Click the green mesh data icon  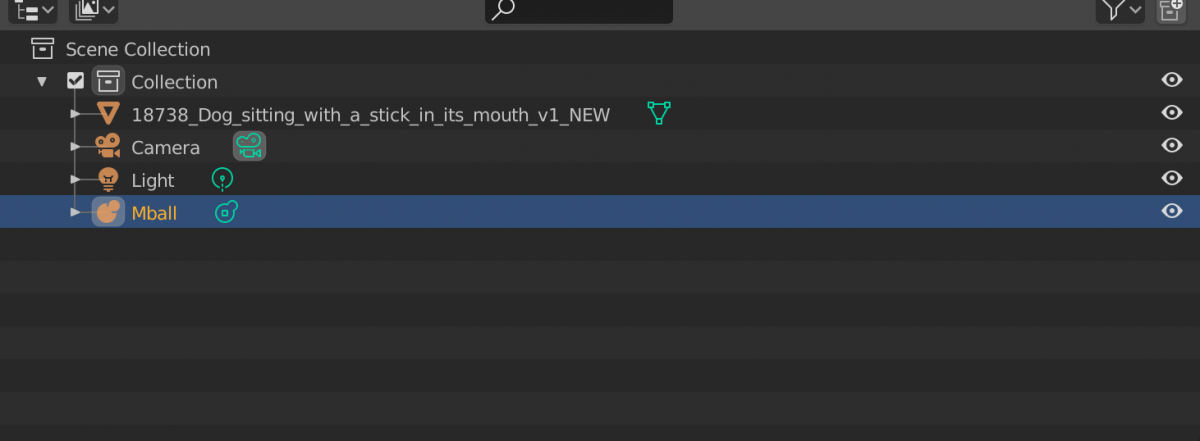coord(657,113)
